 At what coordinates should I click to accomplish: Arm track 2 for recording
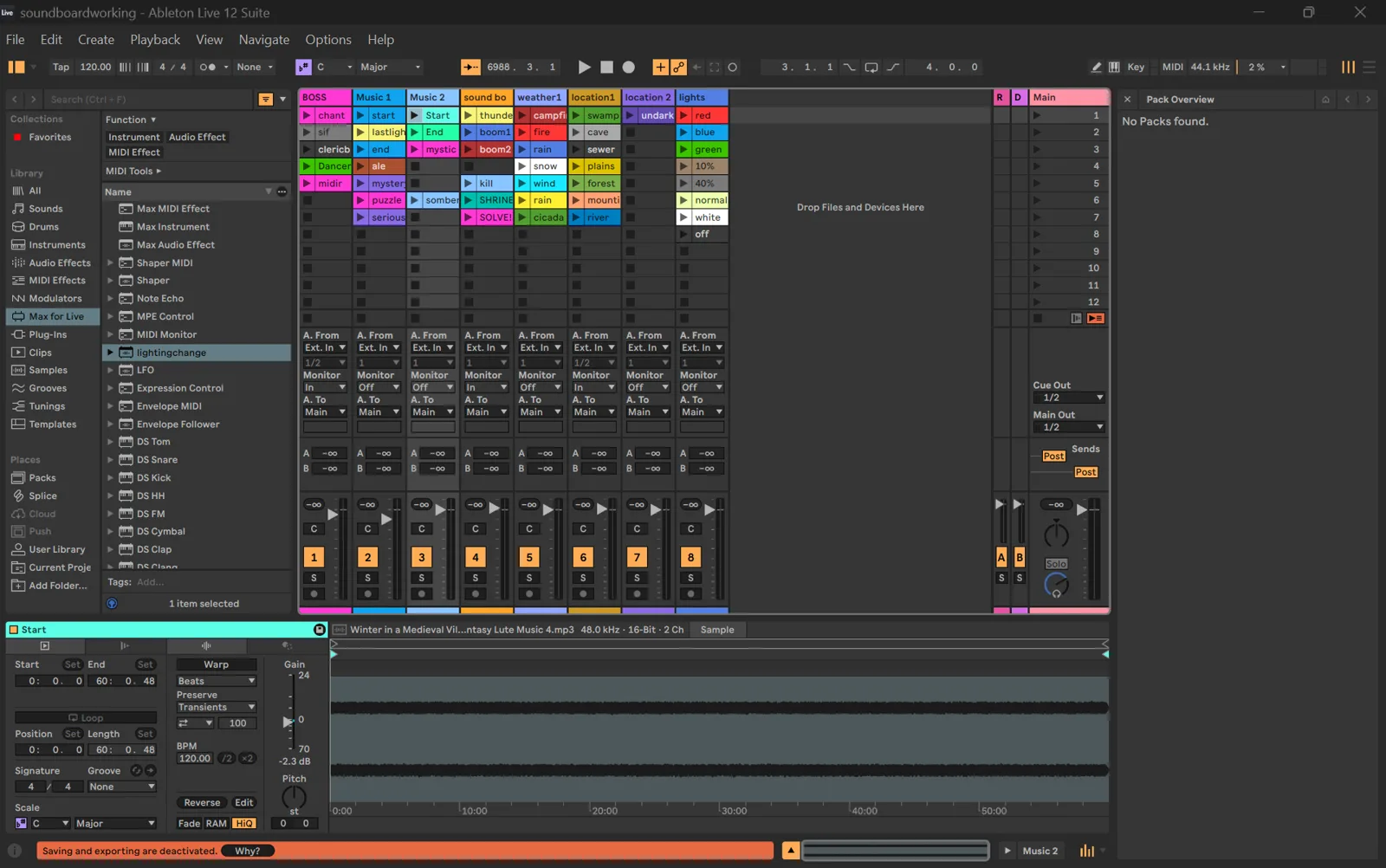[x=368, y=594]
